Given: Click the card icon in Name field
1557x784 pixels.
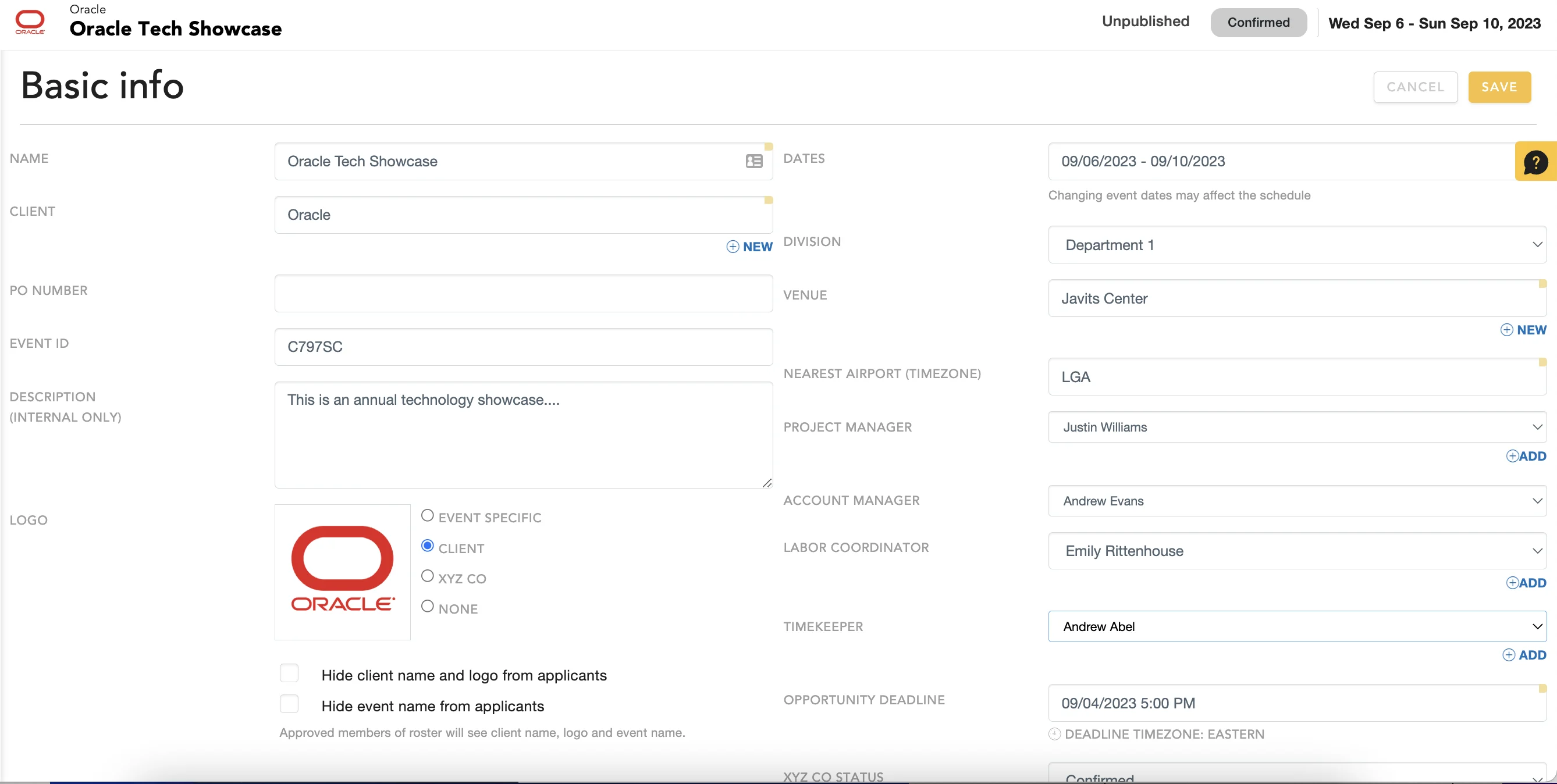Looking at the screenshot, I should tap(753, 161).
